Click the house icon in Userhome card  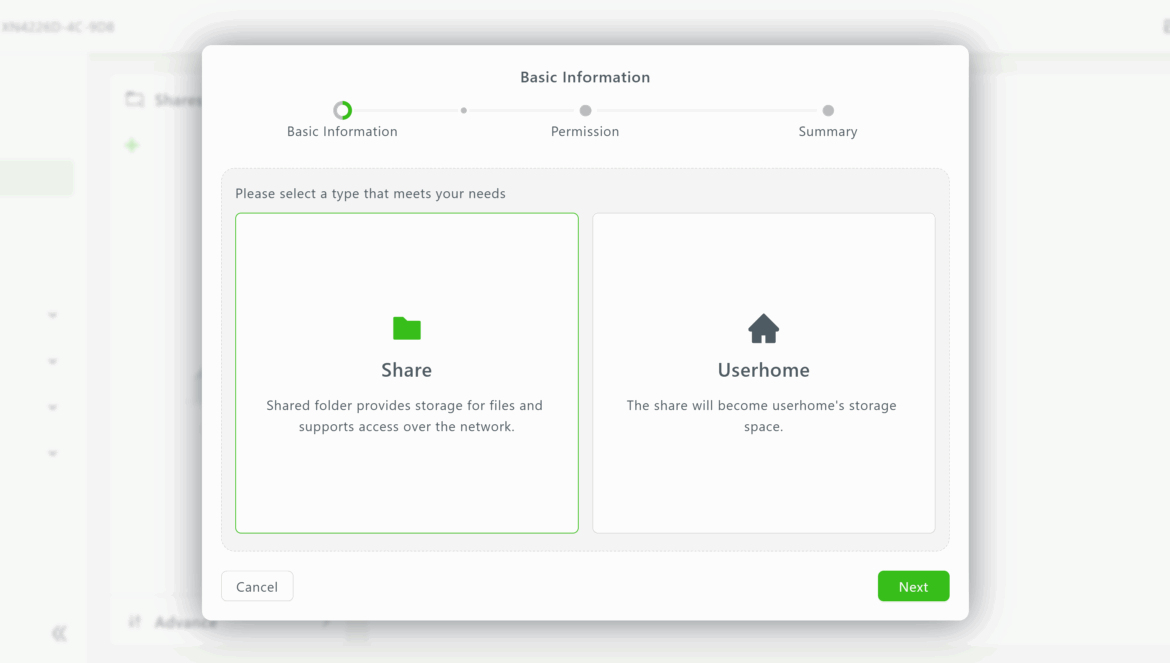point(763,328)
